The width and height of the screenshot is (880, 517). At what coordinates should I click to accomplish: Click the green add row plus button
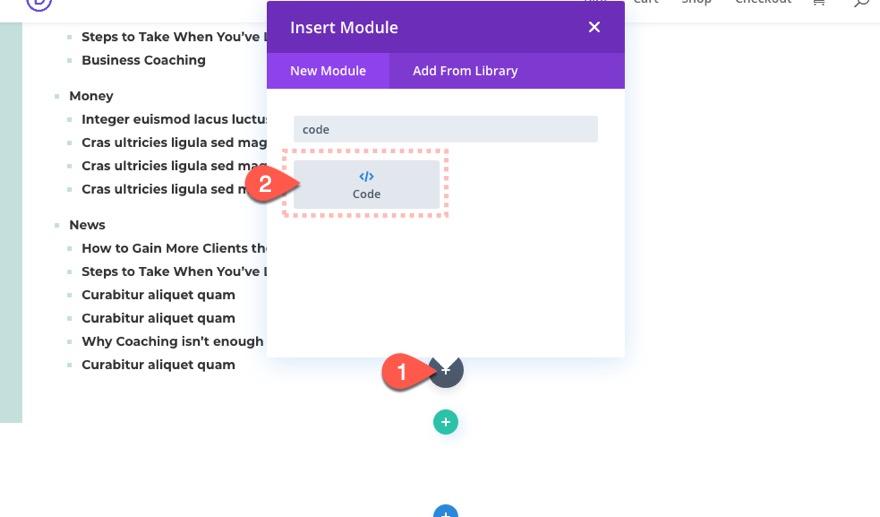(x=446, y=422)
